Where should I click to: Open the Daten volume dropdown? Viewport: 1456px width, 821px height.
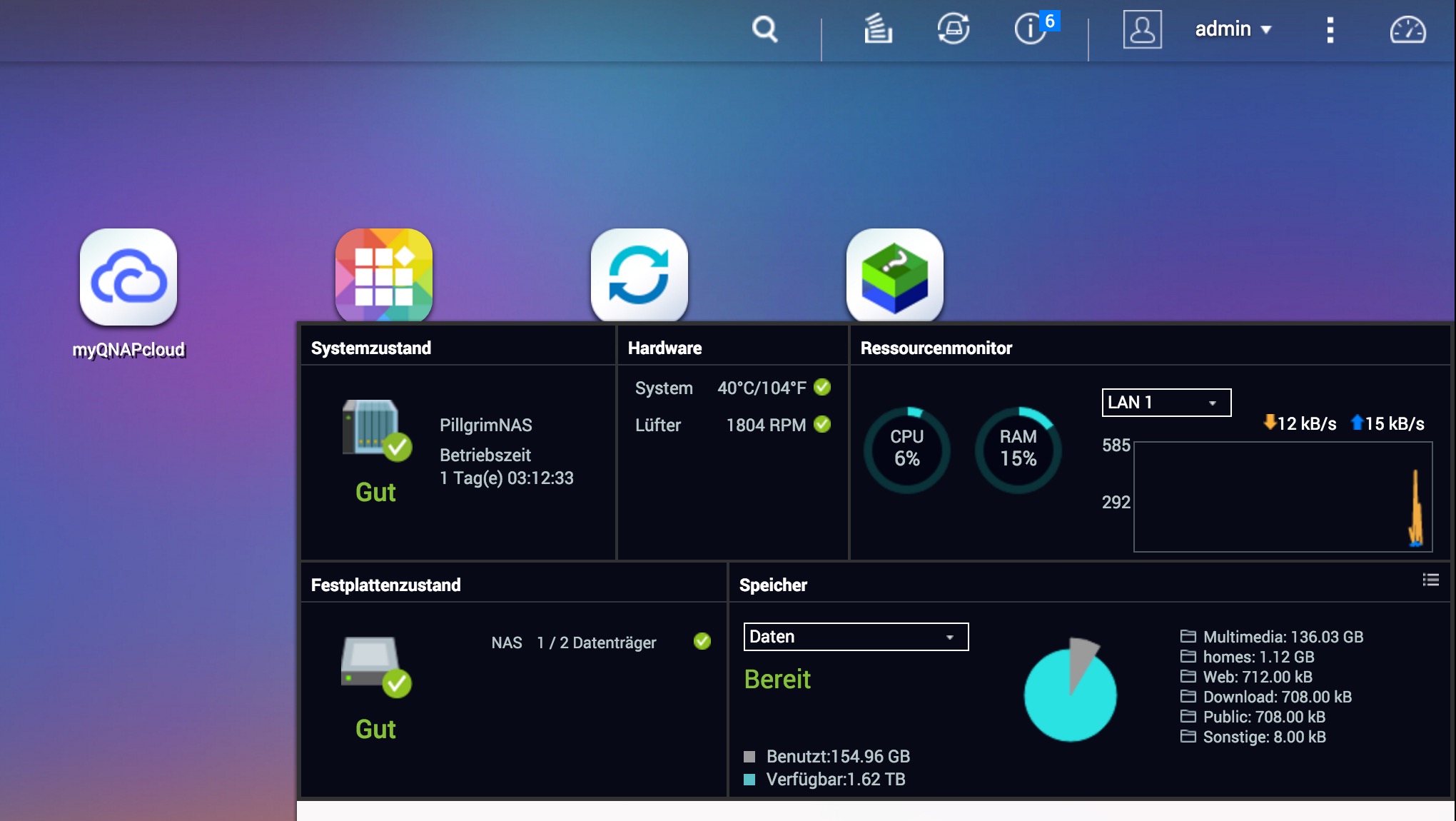coord(855,637)
